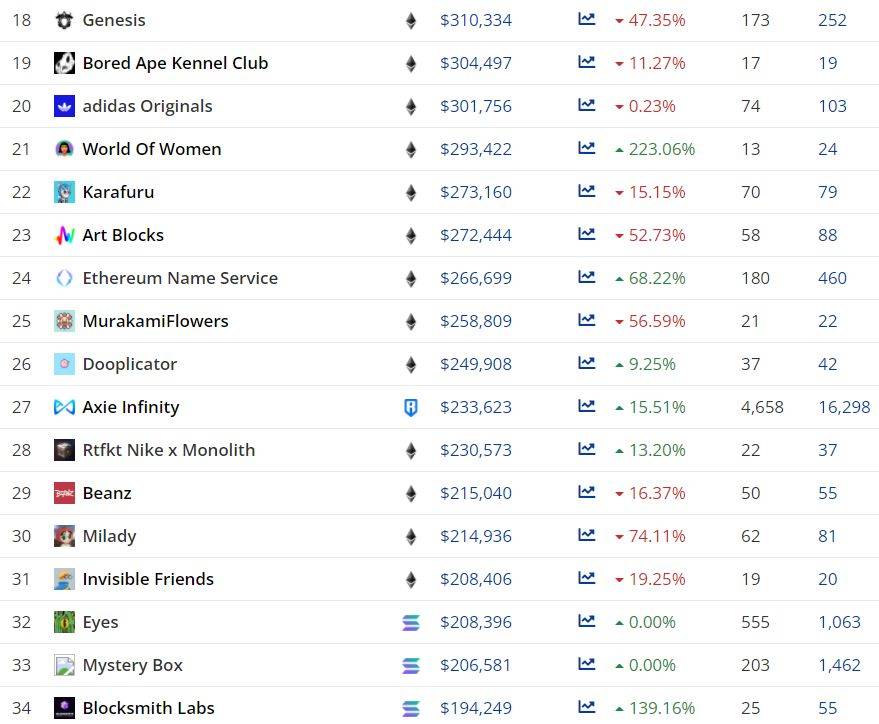Go to the Invisible Friends collection page
Viewport: 879px width, 724px height.
click(148, 579)
